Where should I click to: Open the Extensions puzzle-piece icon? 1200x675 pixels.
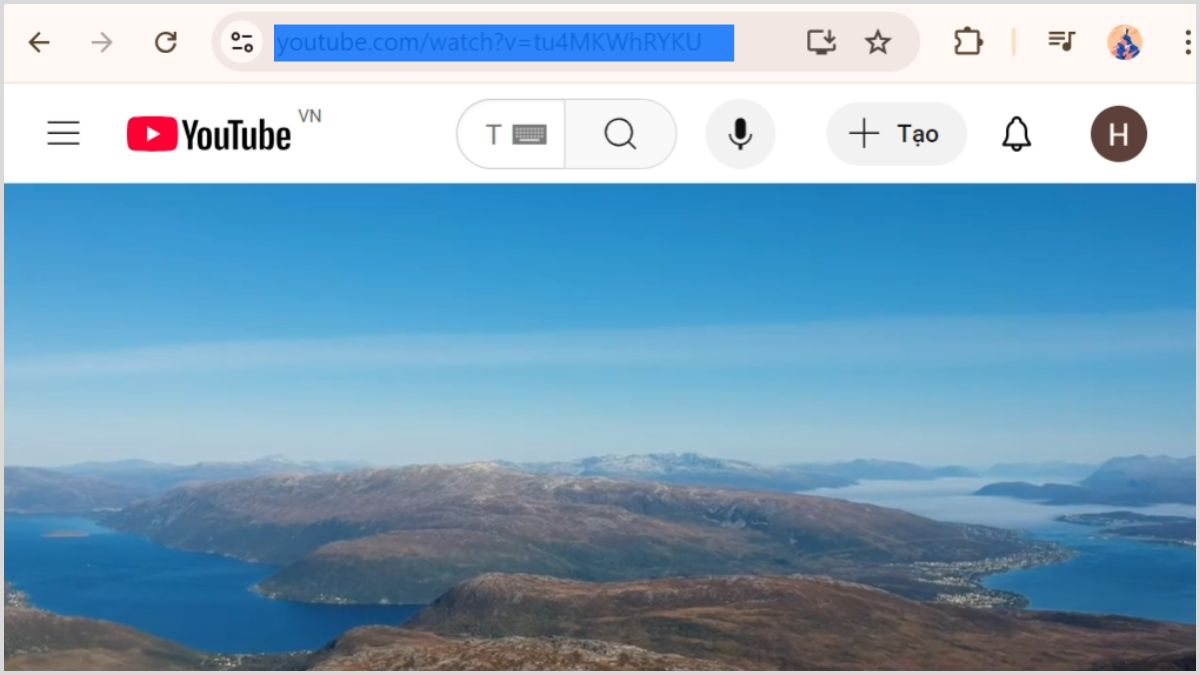pos(966,42)
